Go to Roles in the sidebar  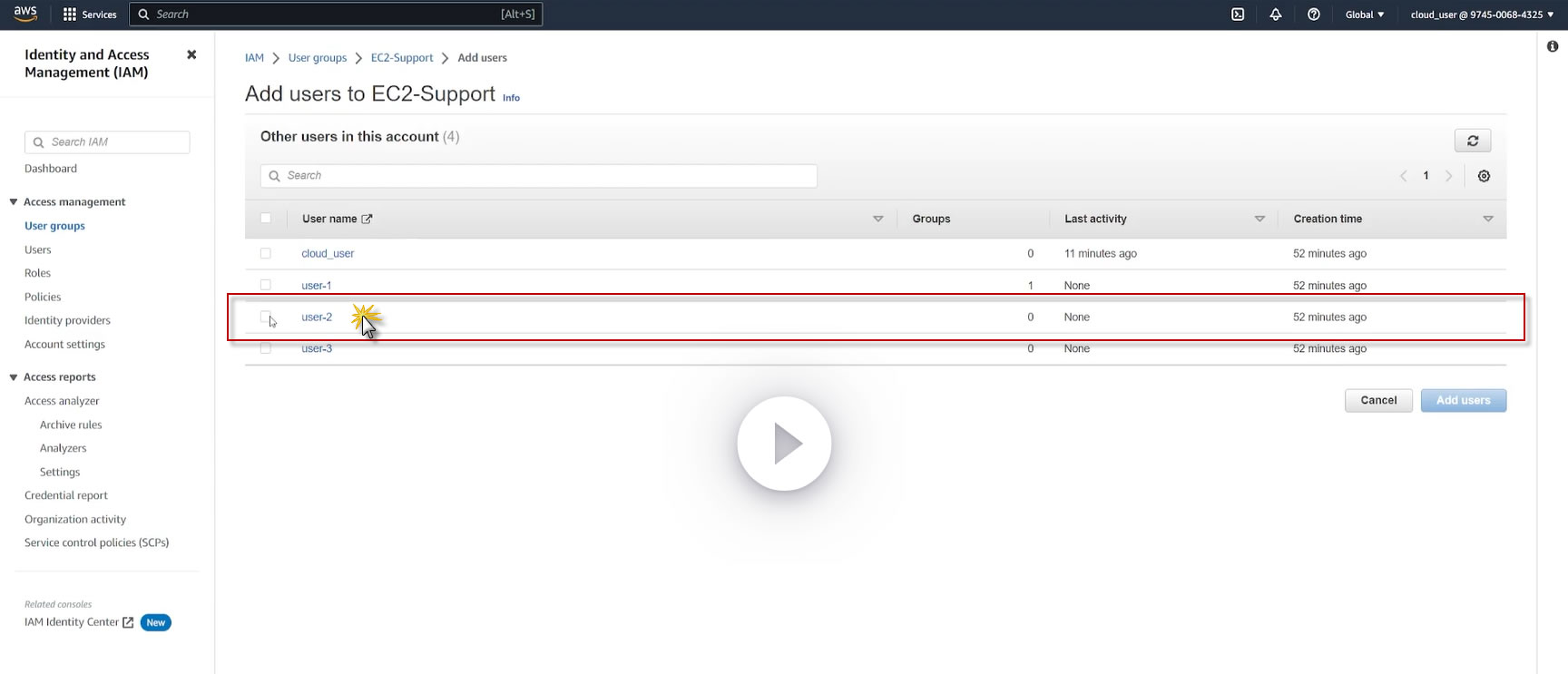click(x=37, y=273)
